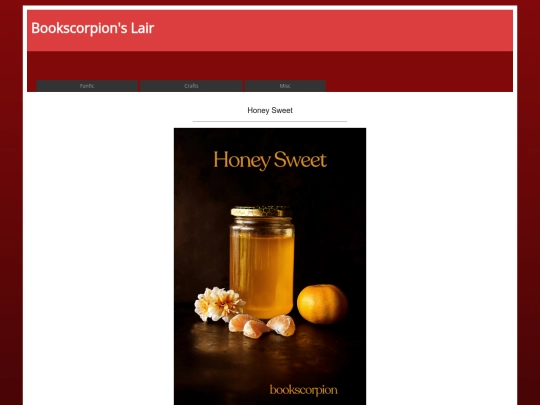Open the Bookscorpion's Lair site title

(x=92, y=28)
